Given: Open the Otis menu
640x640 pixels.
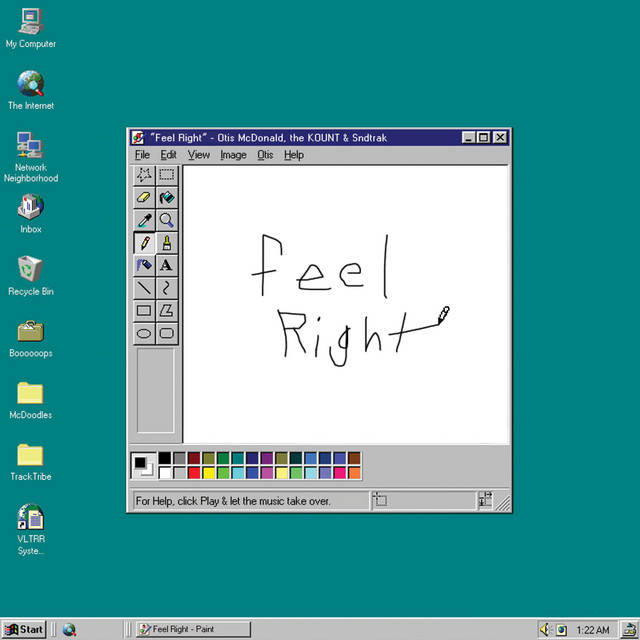Looking at the screenshot, I should point(265,155).
